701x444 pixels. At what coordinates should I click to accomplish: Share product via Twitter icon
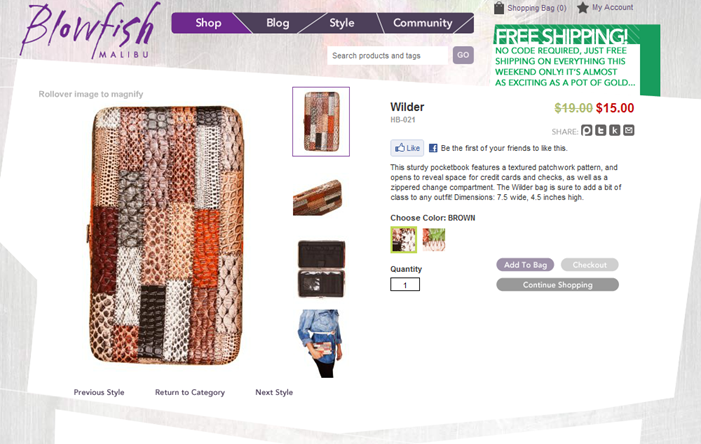pyautogui.click(x=601, y=131)
